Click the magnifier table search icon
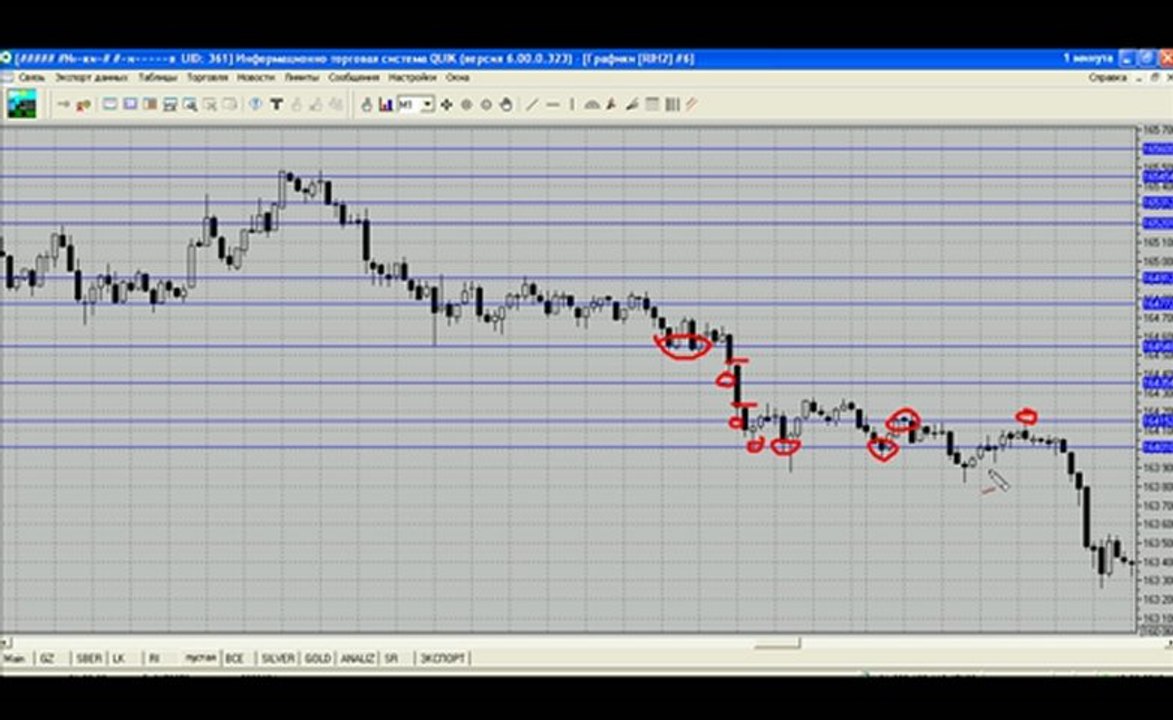This screenshot has width=1173, height=720. tap(190, 105)
